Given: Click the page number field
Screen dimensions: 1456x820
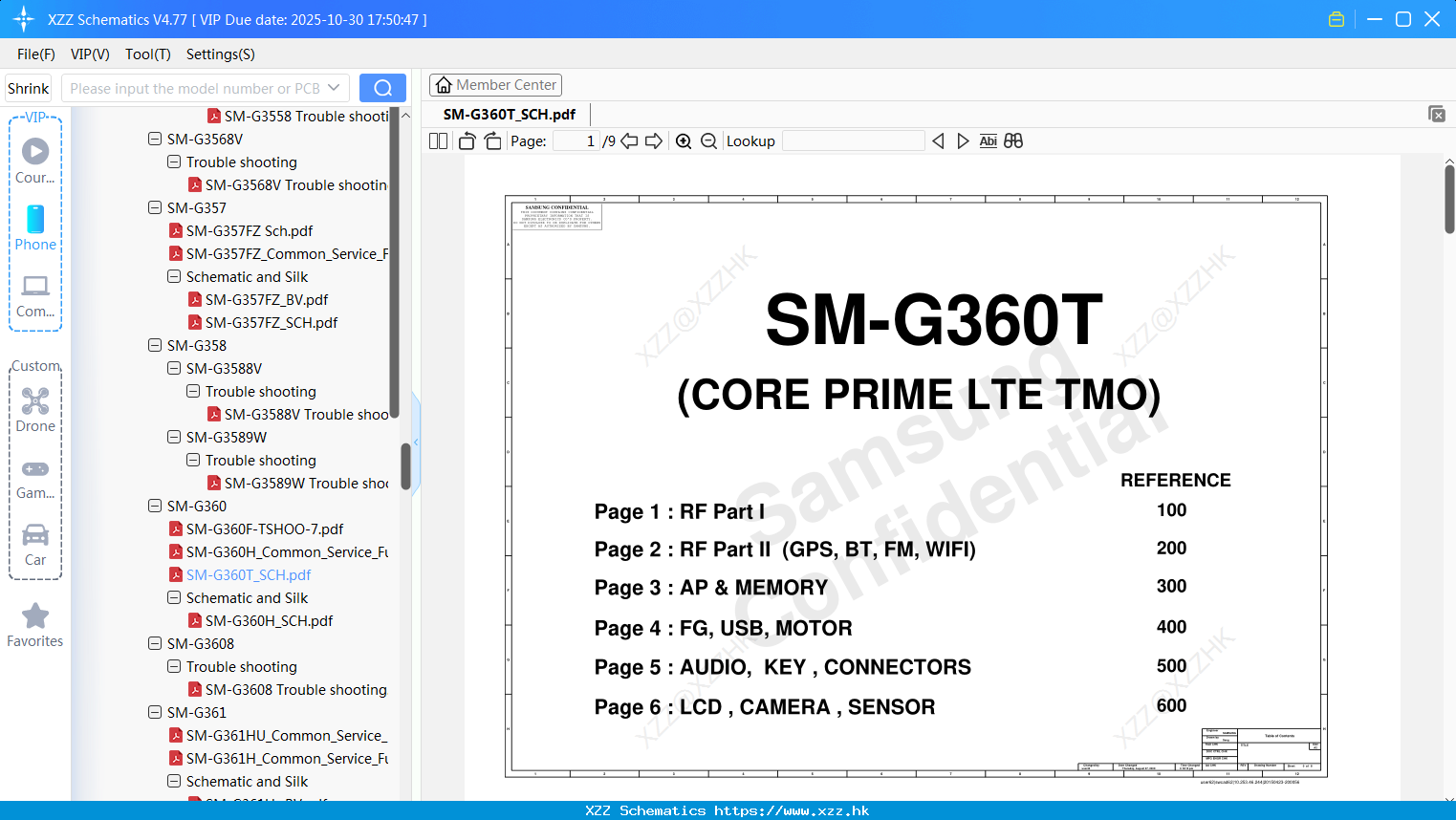Looking at the screenshot, I should [576, 141].
